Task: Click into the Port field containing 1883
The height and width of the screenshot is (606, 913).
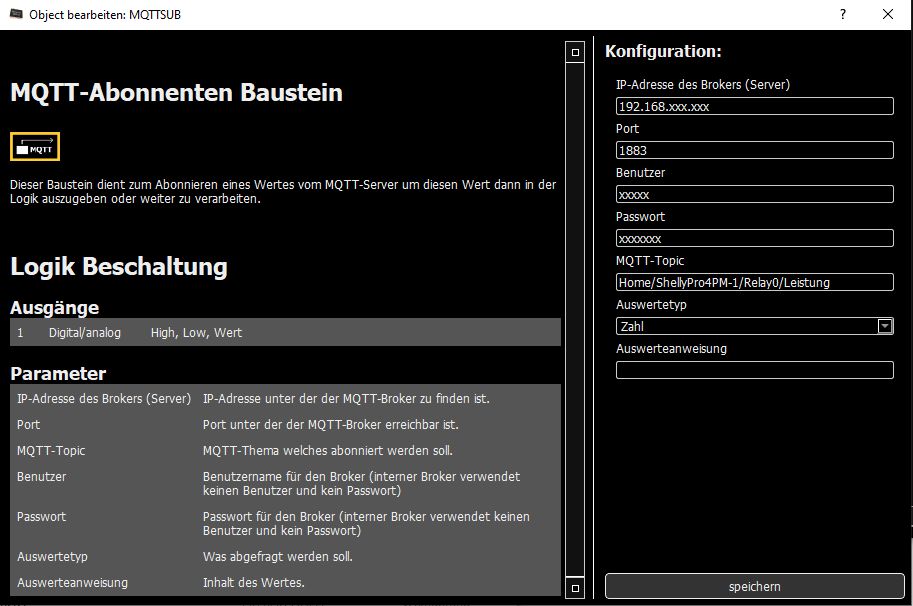Action: (x=754, y=150)
